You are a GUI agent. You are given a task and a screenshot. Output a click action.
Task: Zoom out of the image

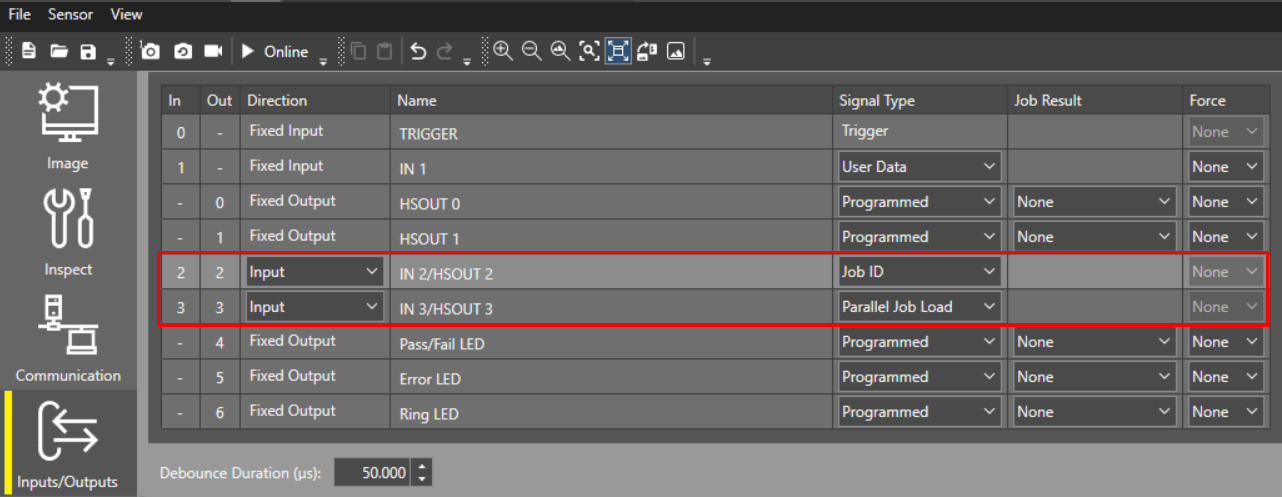click(532, 51)
